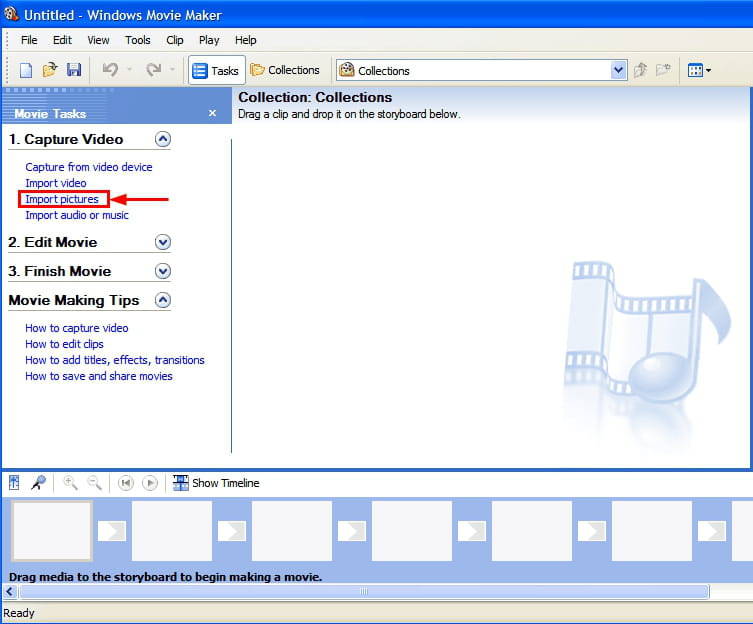Viewport: 753px width, 624px height.
Task: Save project with the floppy disk icon
Action: 74,70
